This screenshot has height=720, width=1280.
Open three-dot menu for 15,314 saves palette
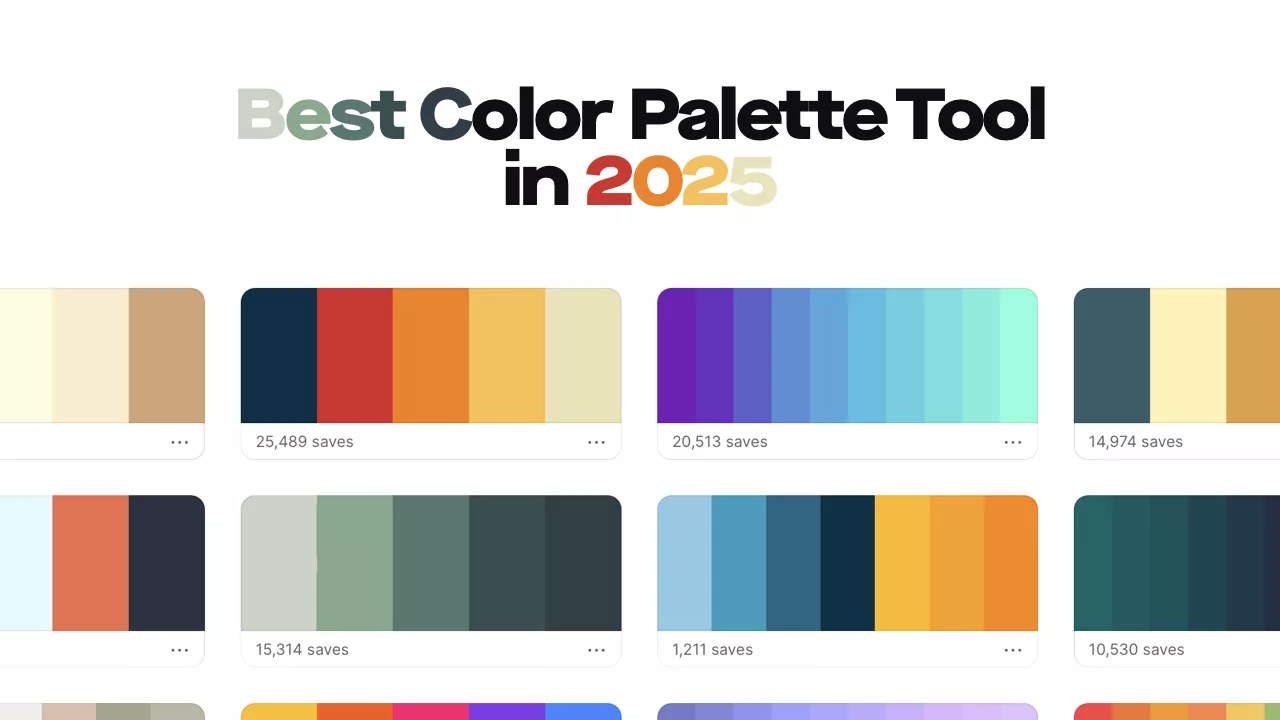596,650
